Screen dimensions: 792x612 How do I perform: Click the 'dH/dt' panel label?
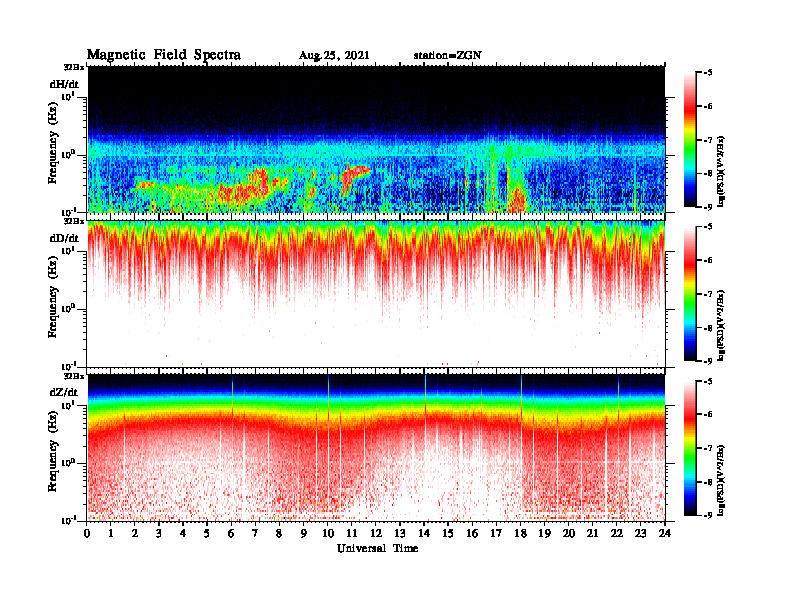click(x=64, y=83)
